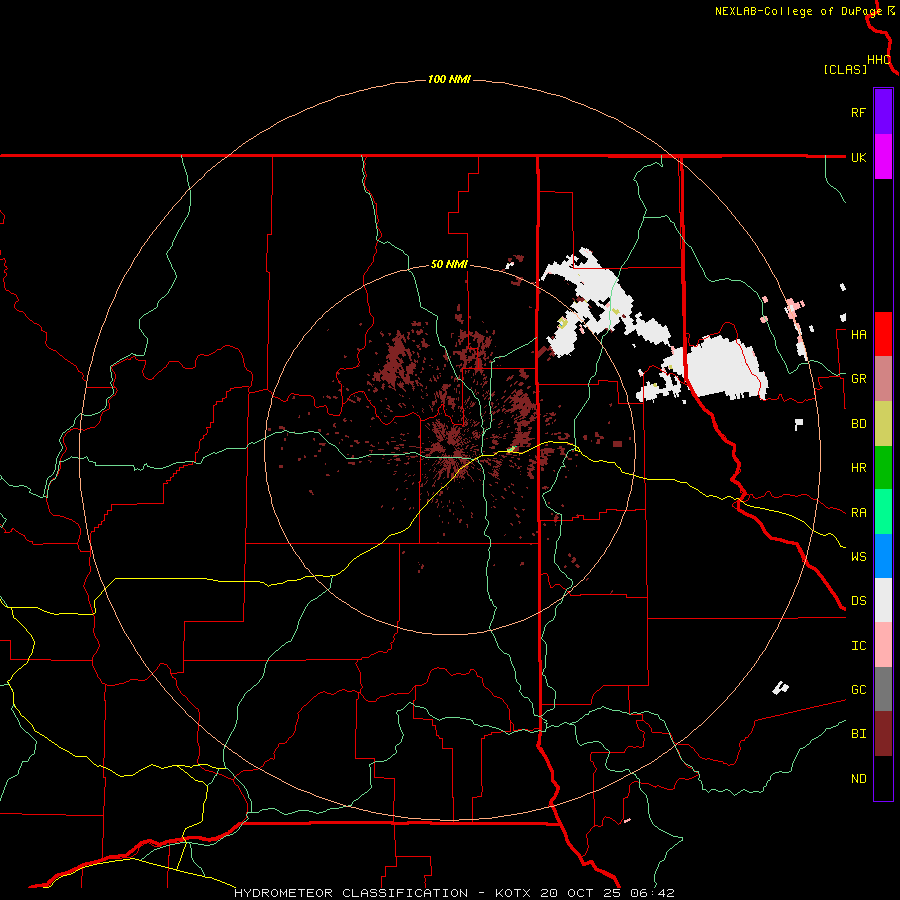Click the ND black legend swatch
900x900 pixels.
click(883, 778)
